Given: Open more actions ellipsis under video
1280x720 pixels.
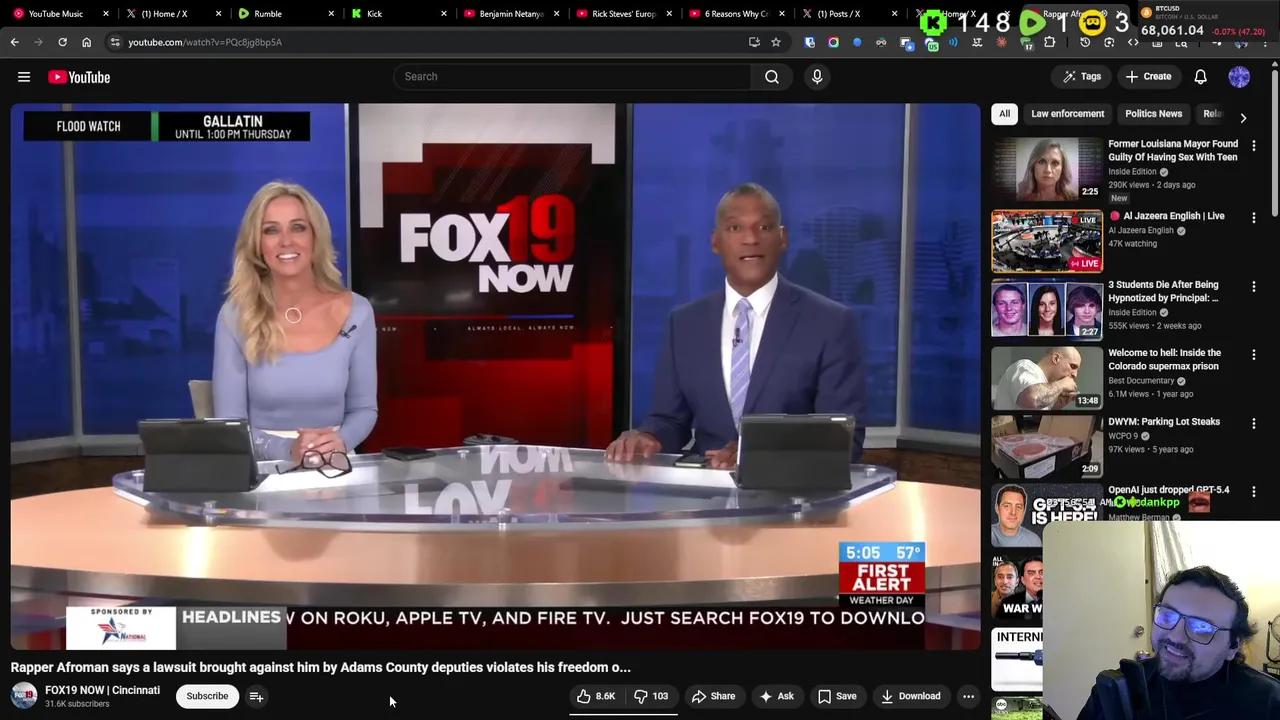Looking at the screenshot, I should 968,696.
